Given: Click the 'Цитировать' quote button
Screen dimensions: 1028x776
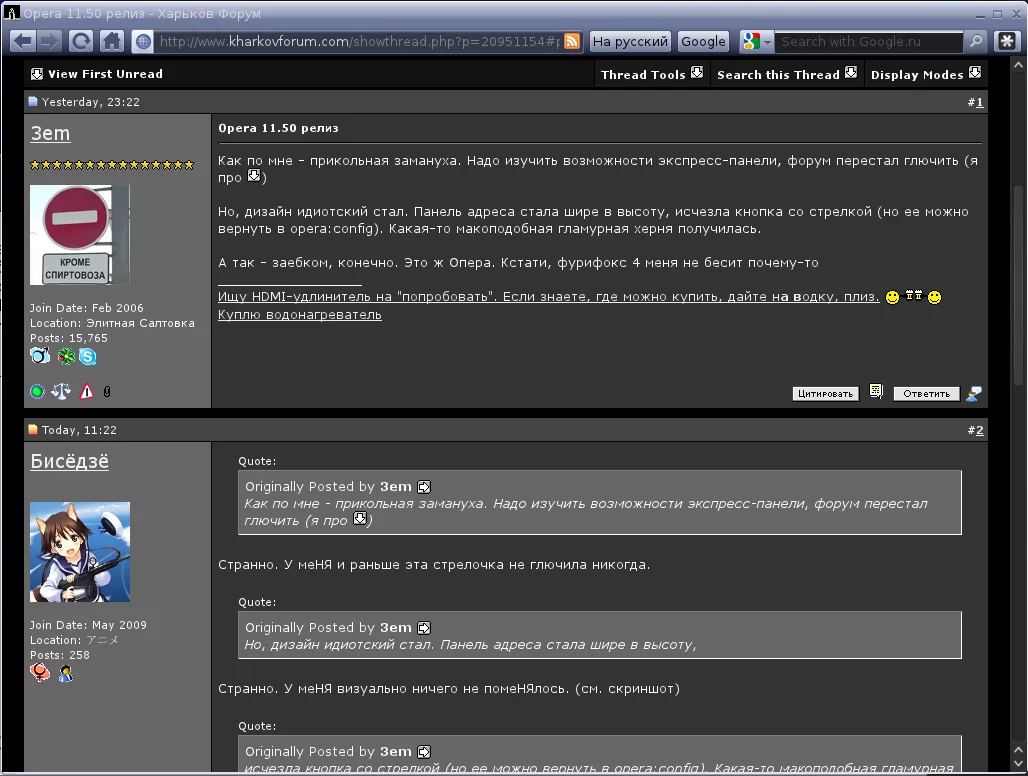Looking at the screenshot, I should (825, 393).
